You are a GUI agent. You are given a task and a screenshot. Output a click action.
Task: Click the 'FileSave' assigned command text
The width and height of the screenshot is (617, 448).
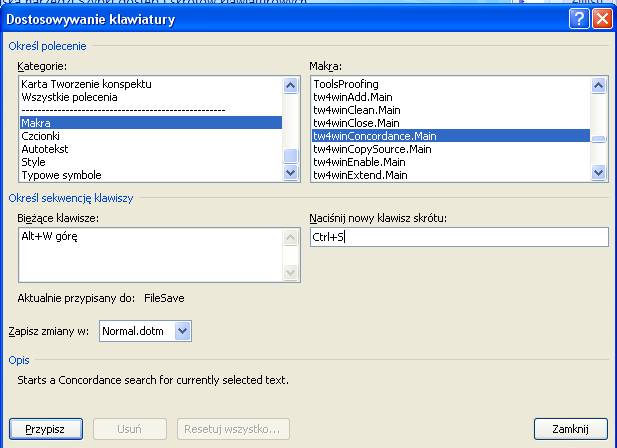164,298
